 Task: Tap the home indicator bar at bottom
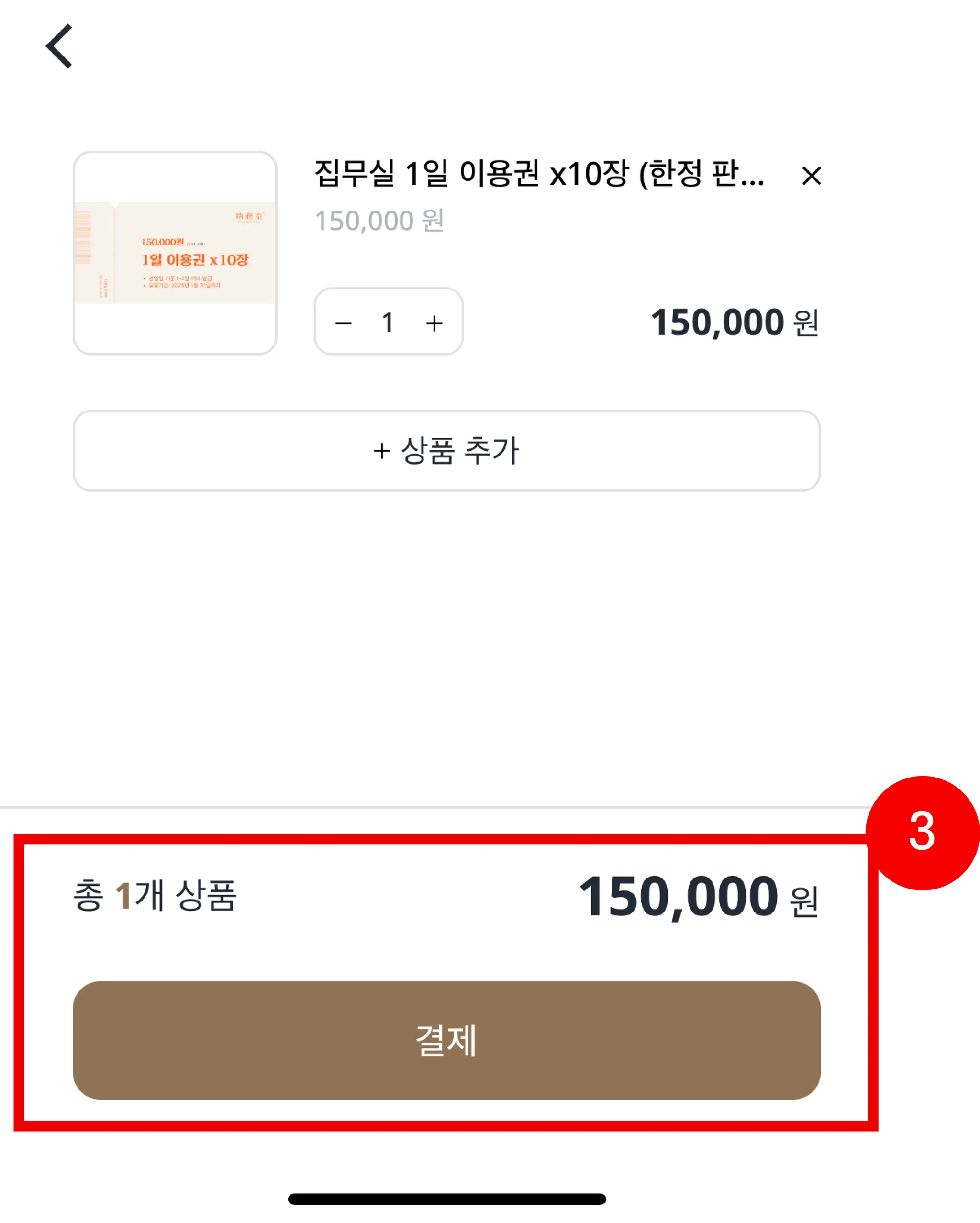[446, 1199]
